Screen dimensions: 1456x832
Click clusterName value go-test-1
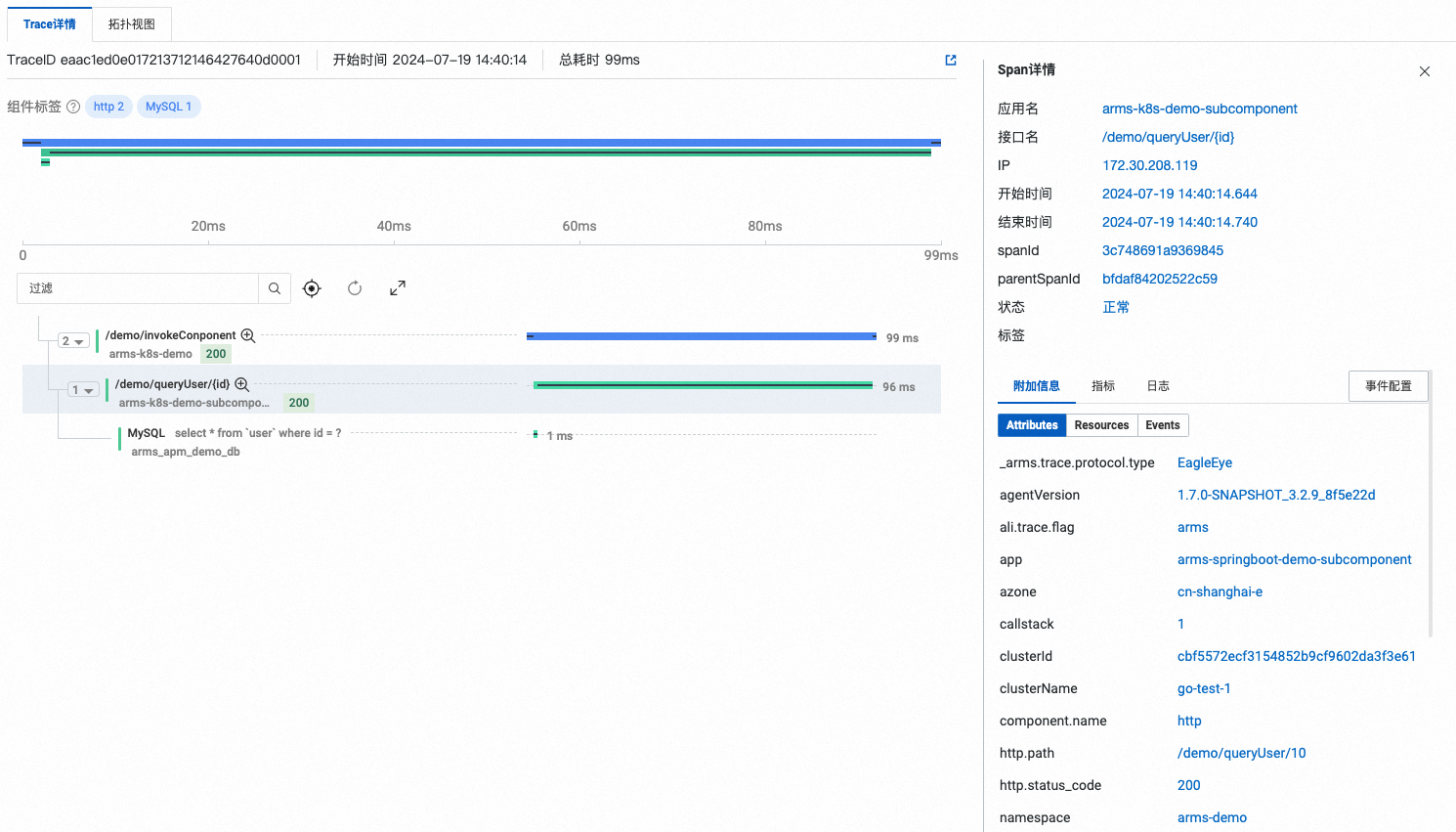coord(1204,688)
